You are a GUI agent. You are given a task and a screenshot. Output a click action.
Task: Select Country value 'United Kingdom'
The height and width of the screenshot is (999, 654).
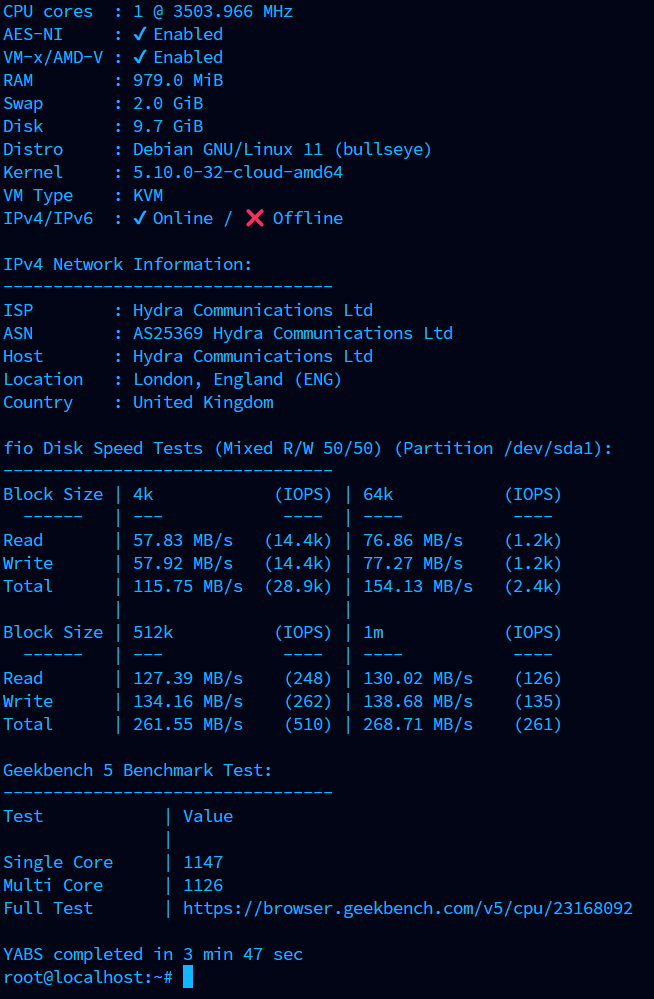[x=203, y=403]
